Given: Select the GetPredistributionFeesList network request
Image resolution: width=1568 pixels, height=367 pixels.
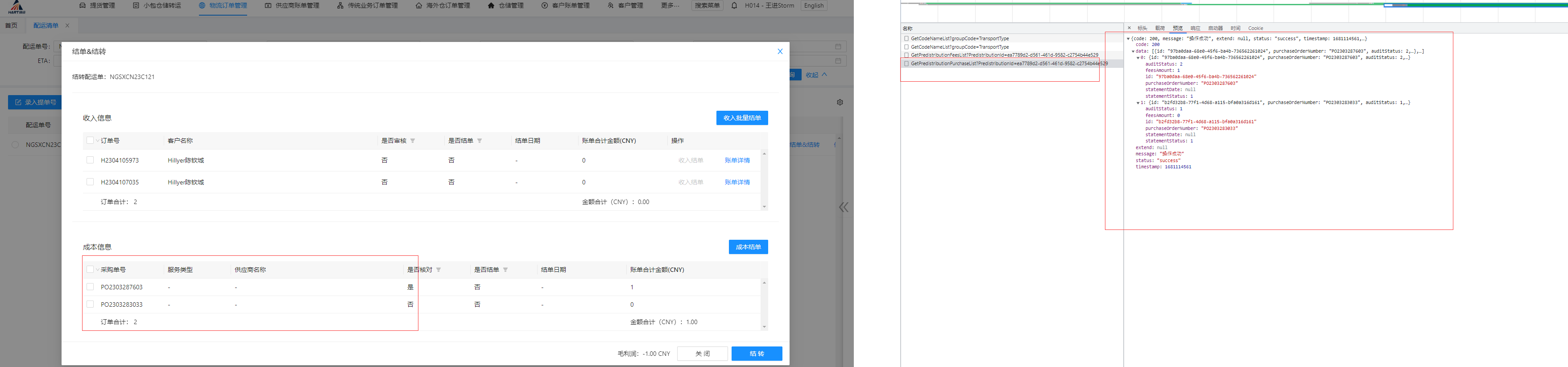Looking at the screenshot, I should click(1004, 55).
